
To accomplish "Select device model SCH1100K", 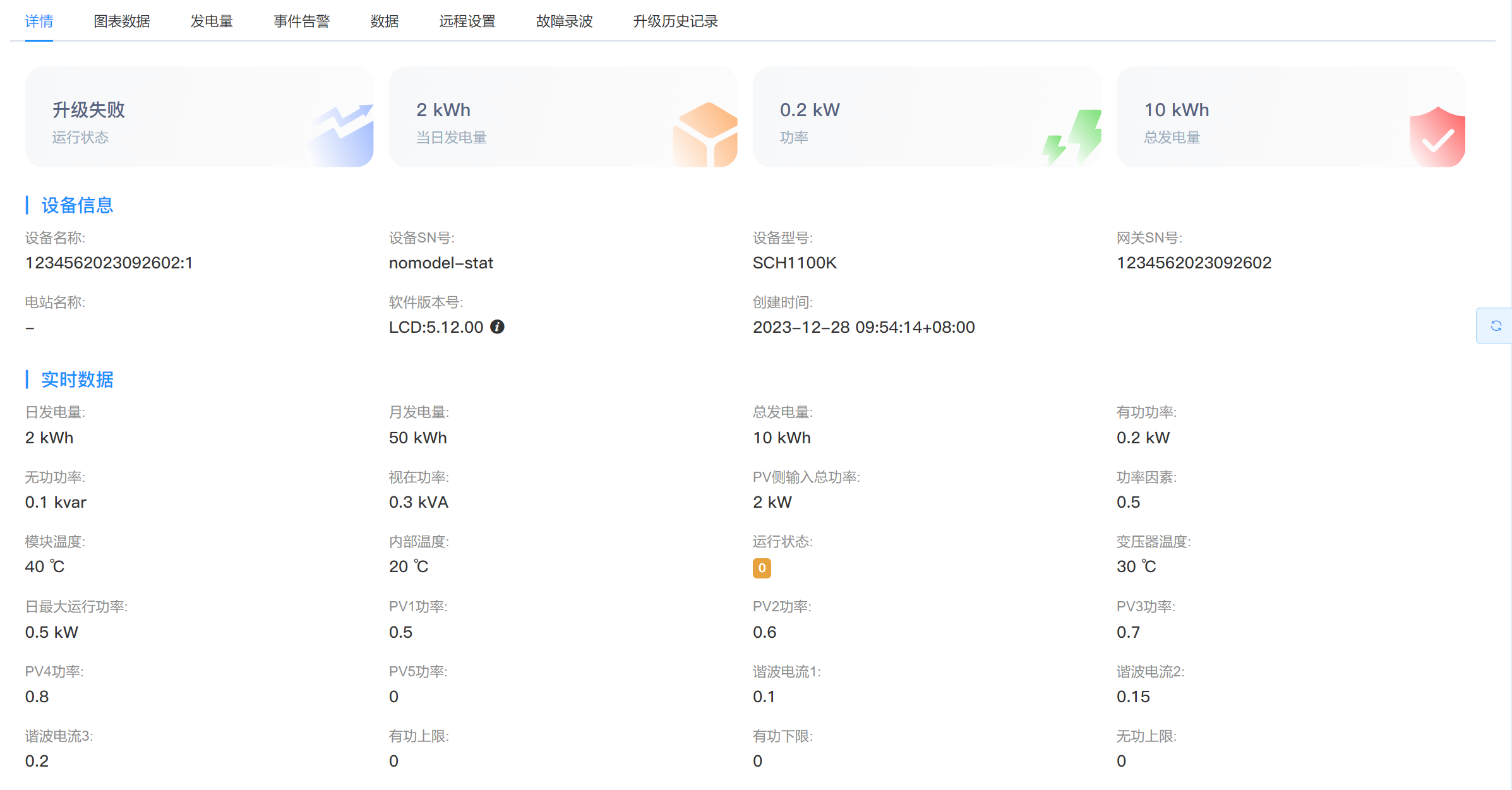I will point(795,263).
